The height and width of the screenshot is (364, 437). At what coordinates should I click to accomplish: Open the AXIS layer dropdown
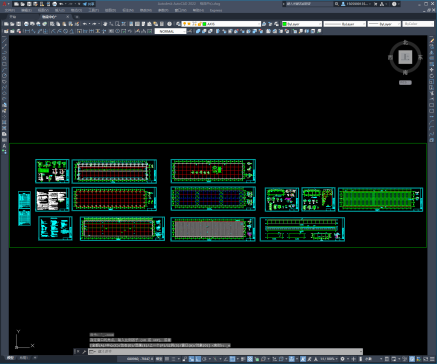tap(221, 24)
